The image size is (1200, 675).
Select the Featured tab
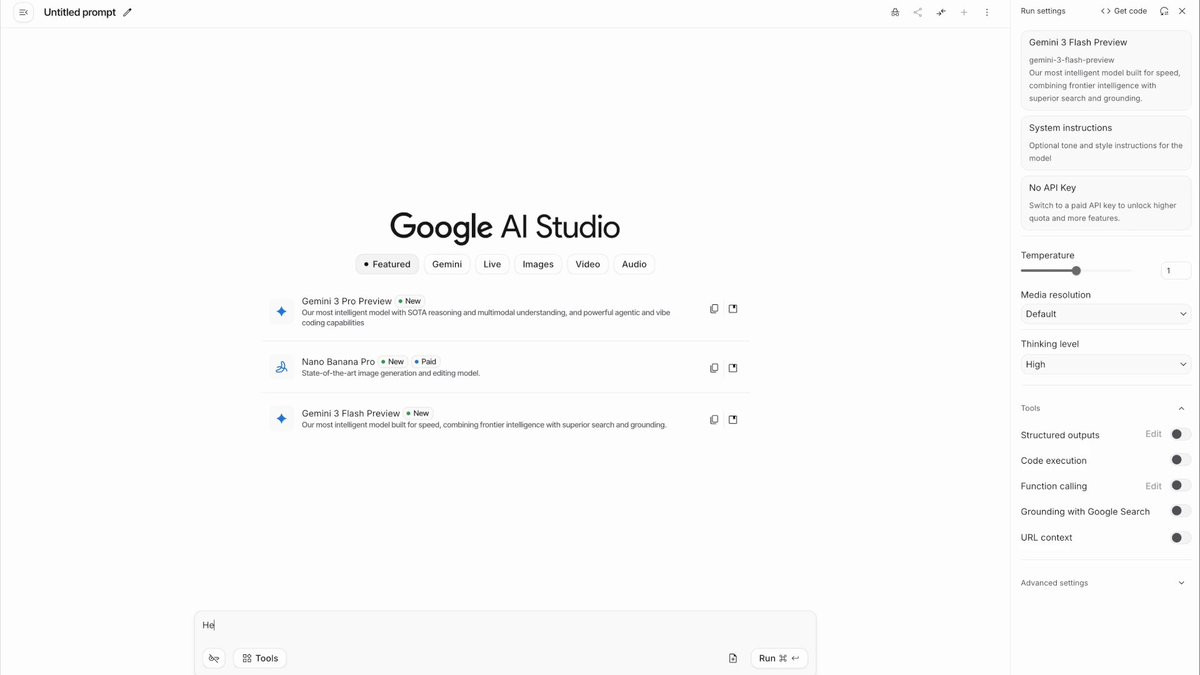[x=387, y=264]
